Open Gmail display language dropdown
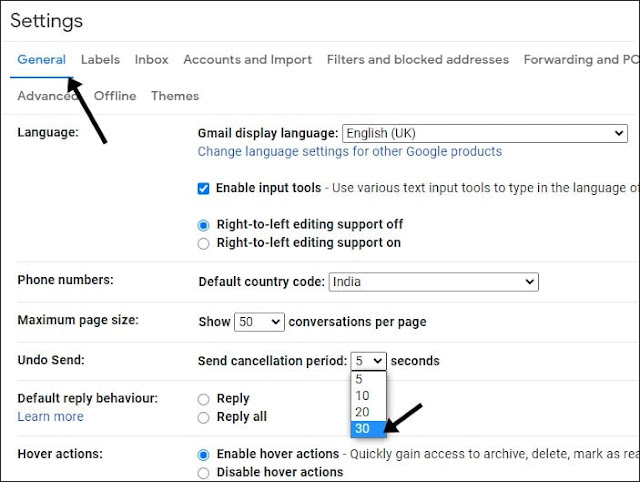 click(x=485, y=133)
